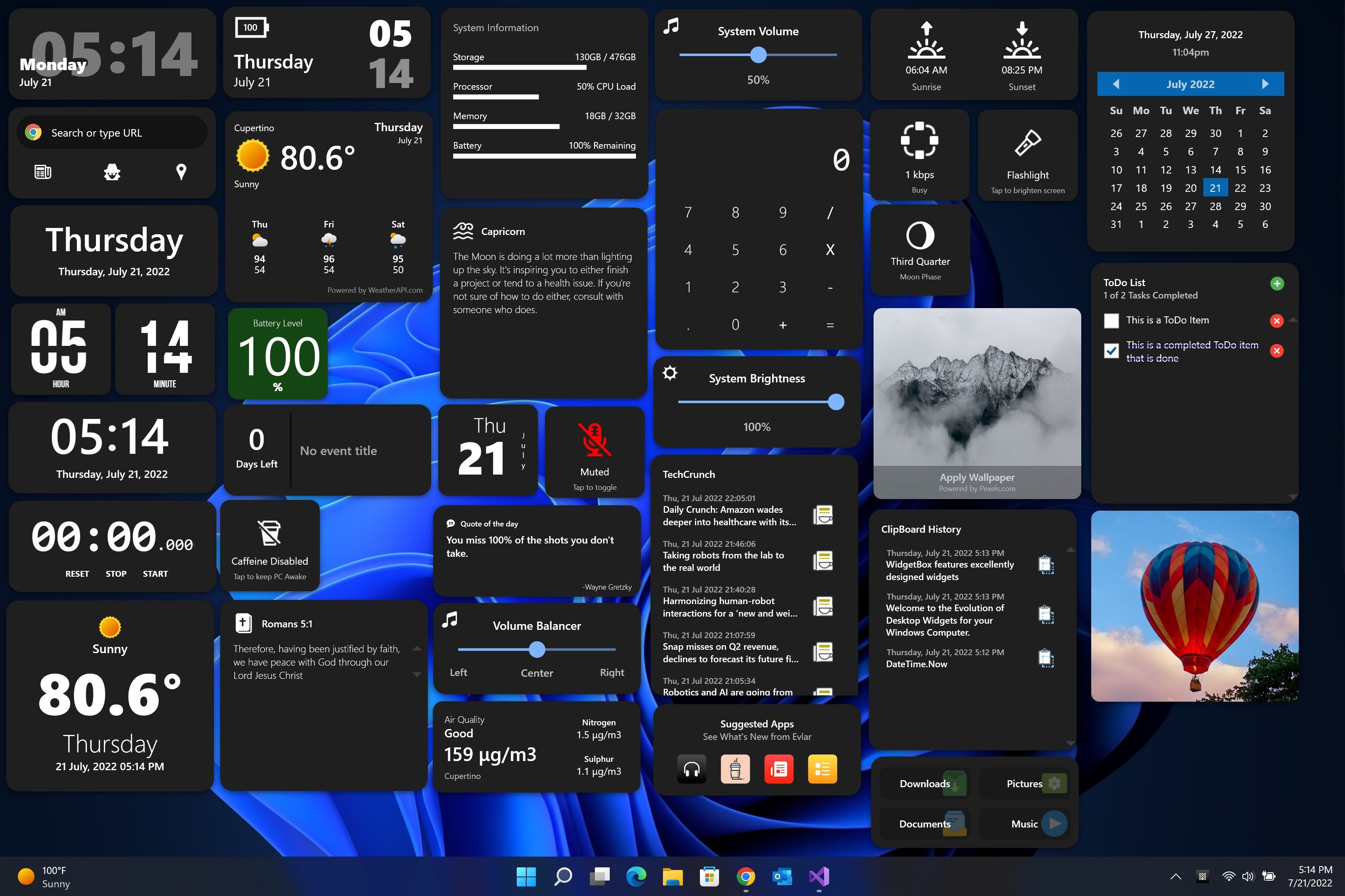The width and height of the screenshot is (1345, 896).
Task: Click the TechCrunch news feed icon
Action: 824,514
